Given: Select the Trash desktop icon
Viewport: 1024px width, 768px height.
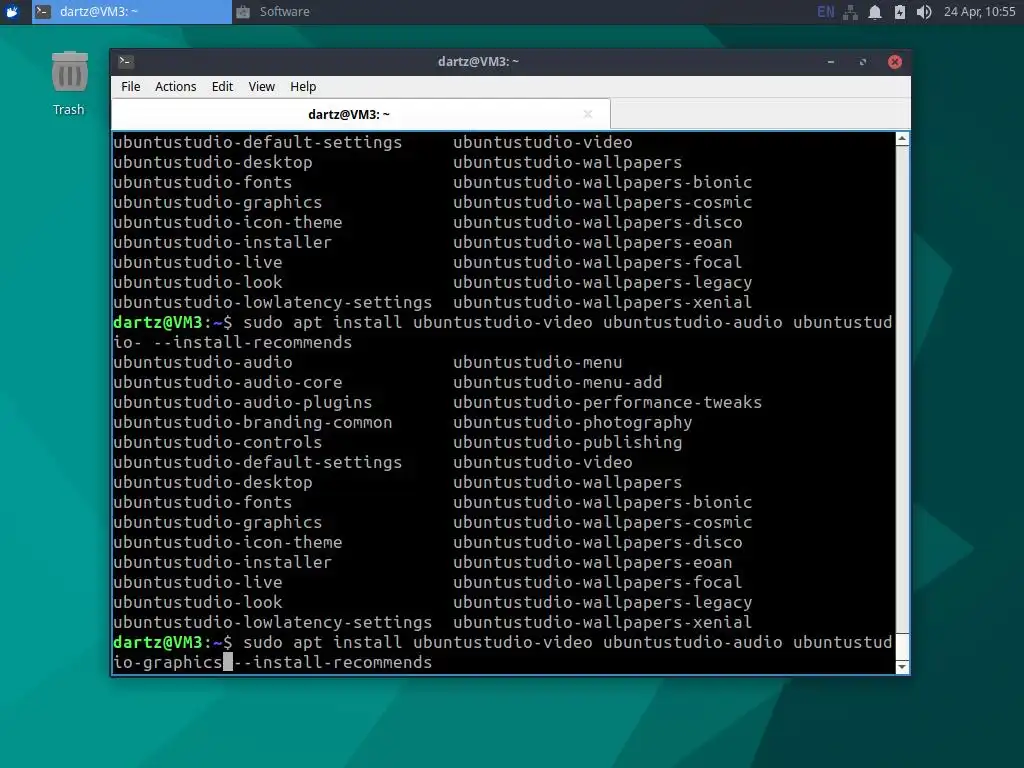Looking at the screenshot, I should tap(69, 84).
